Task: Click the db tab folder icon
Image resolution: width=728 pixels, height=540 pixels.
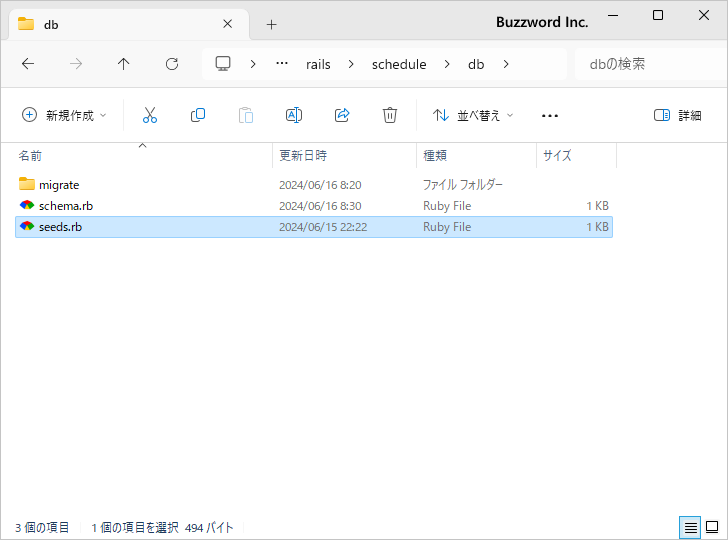Action: [26, 24]
